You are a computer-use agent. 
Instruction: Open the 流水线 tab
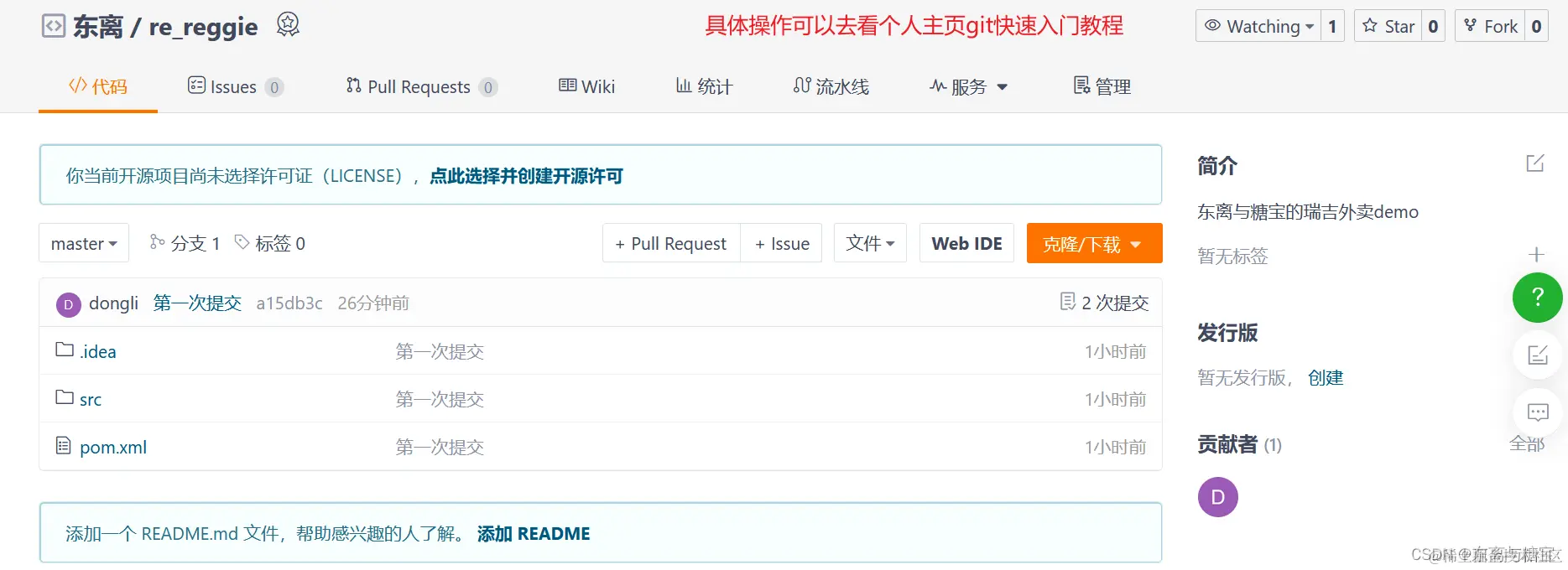click(831, 86)
